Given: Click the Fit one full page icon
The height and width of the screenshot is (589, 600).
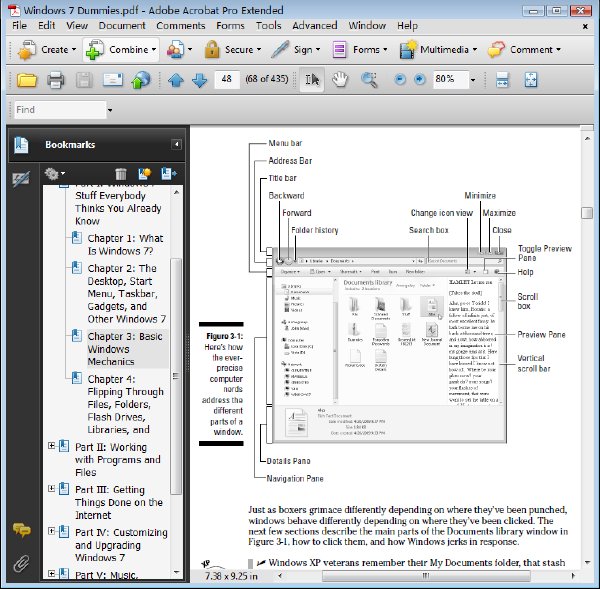Looking at the screenshot, I should [x=531, y=80].
